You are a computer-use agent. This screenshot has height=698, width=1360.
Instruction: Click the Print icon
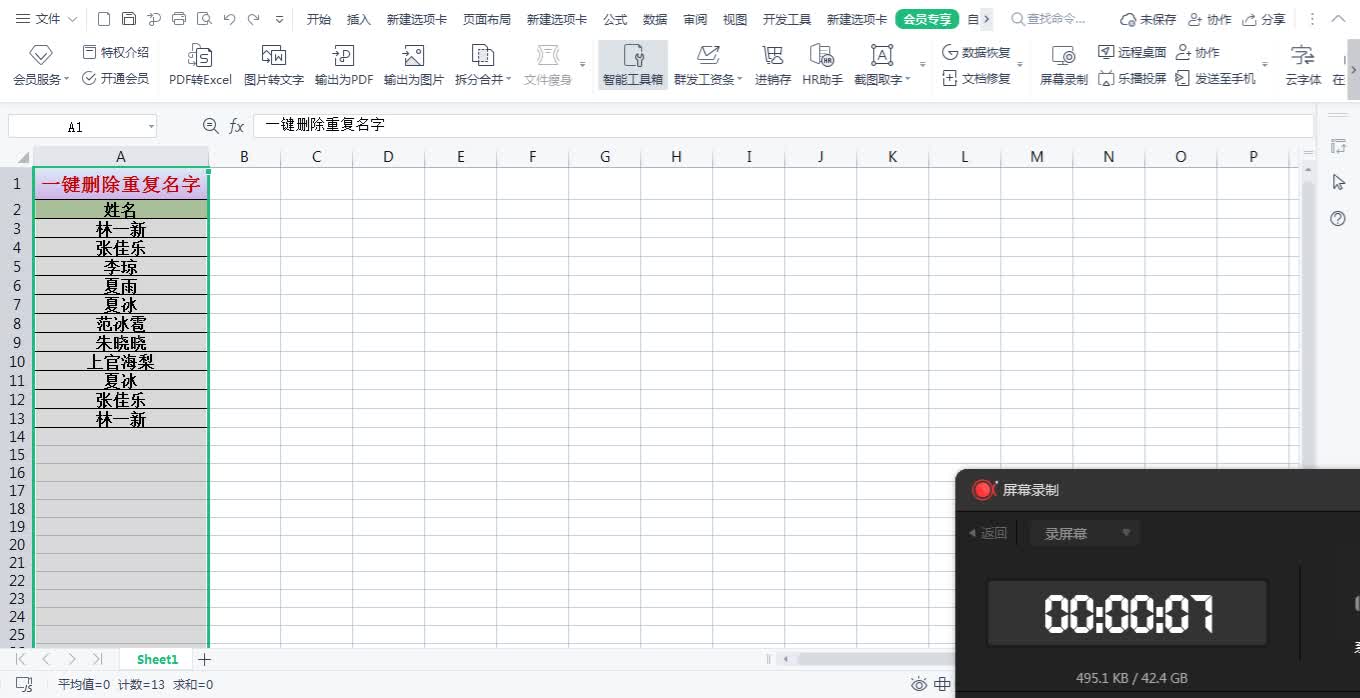[179, 19]
